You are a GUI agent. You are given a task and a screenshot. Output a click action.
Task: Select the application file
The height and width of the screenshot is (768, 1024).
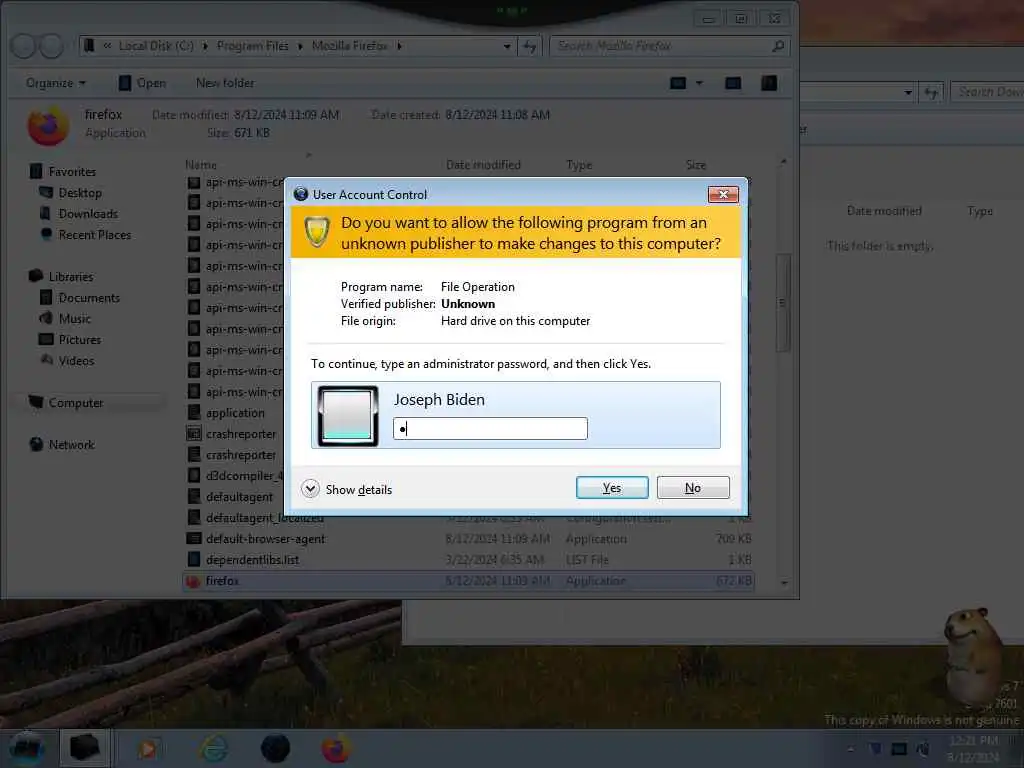tap(235, 413)
